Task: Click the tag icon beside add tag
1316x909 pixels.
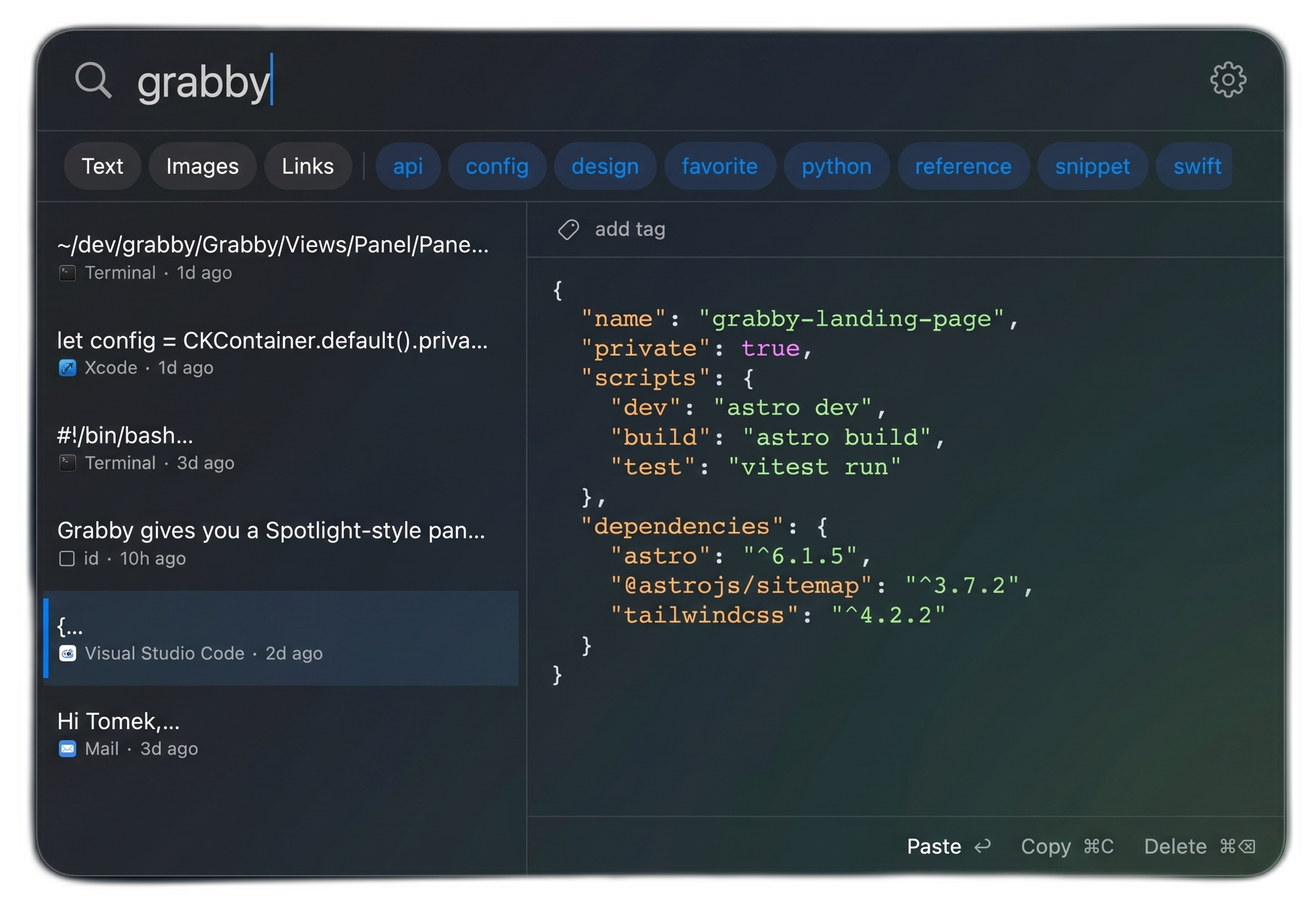Action: 568,230
